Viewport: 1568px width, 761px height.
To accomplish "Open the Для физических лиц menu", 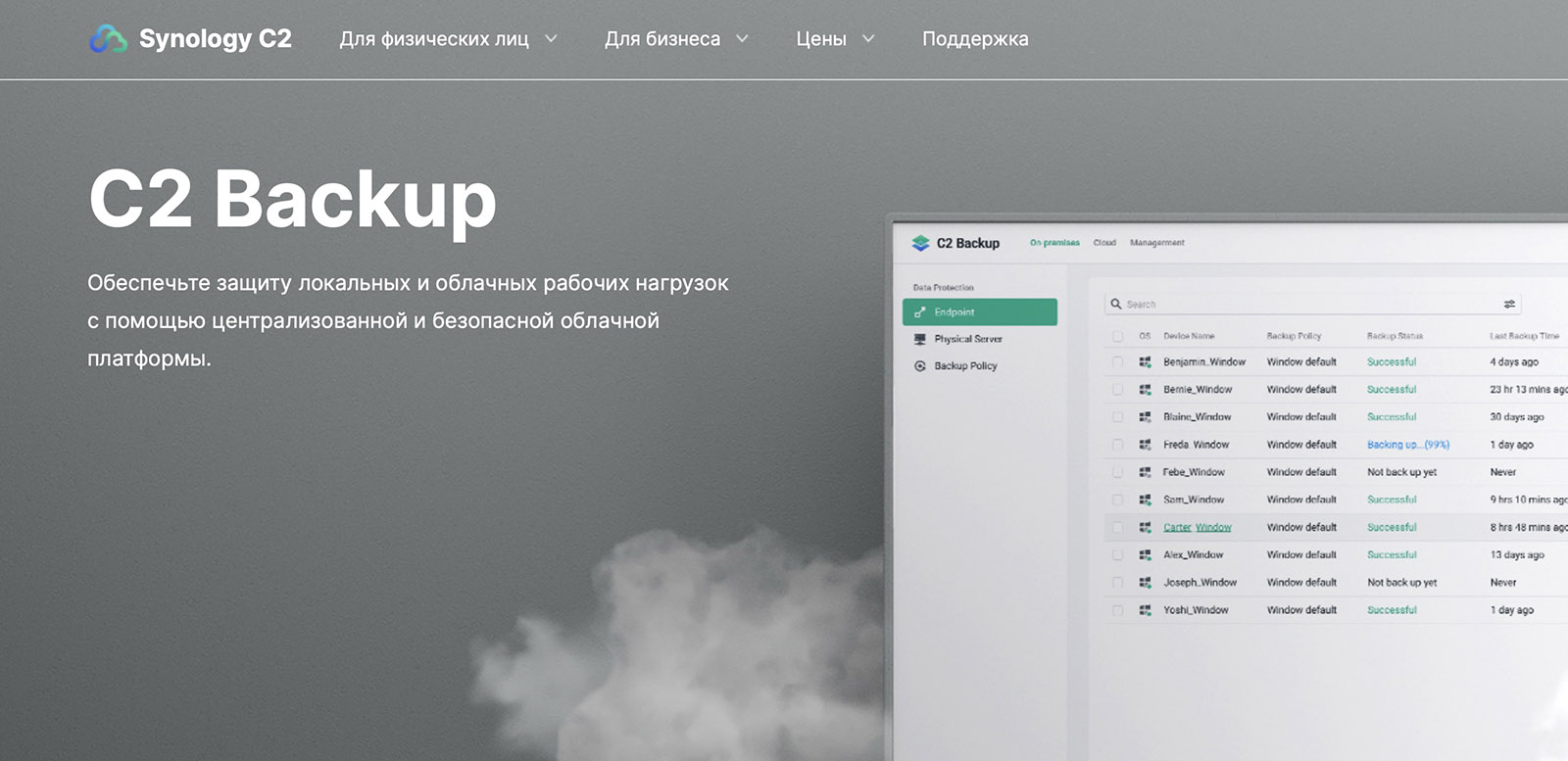I will pyautogui.click(x=434, y=39).
